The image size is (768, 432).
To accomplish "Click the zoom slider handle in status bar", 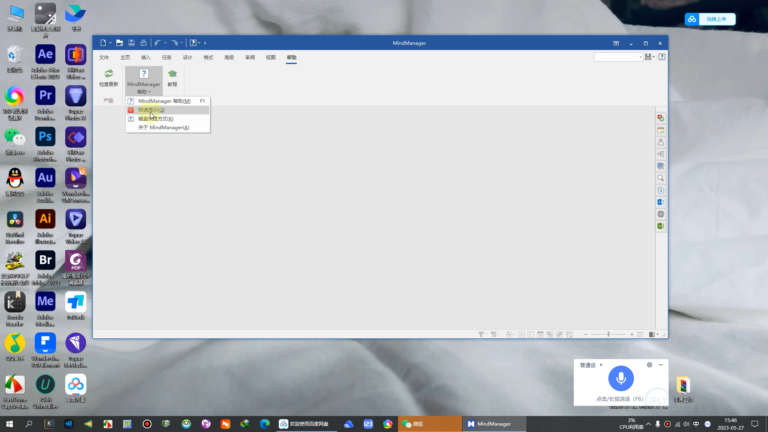I will coord(608,334).
